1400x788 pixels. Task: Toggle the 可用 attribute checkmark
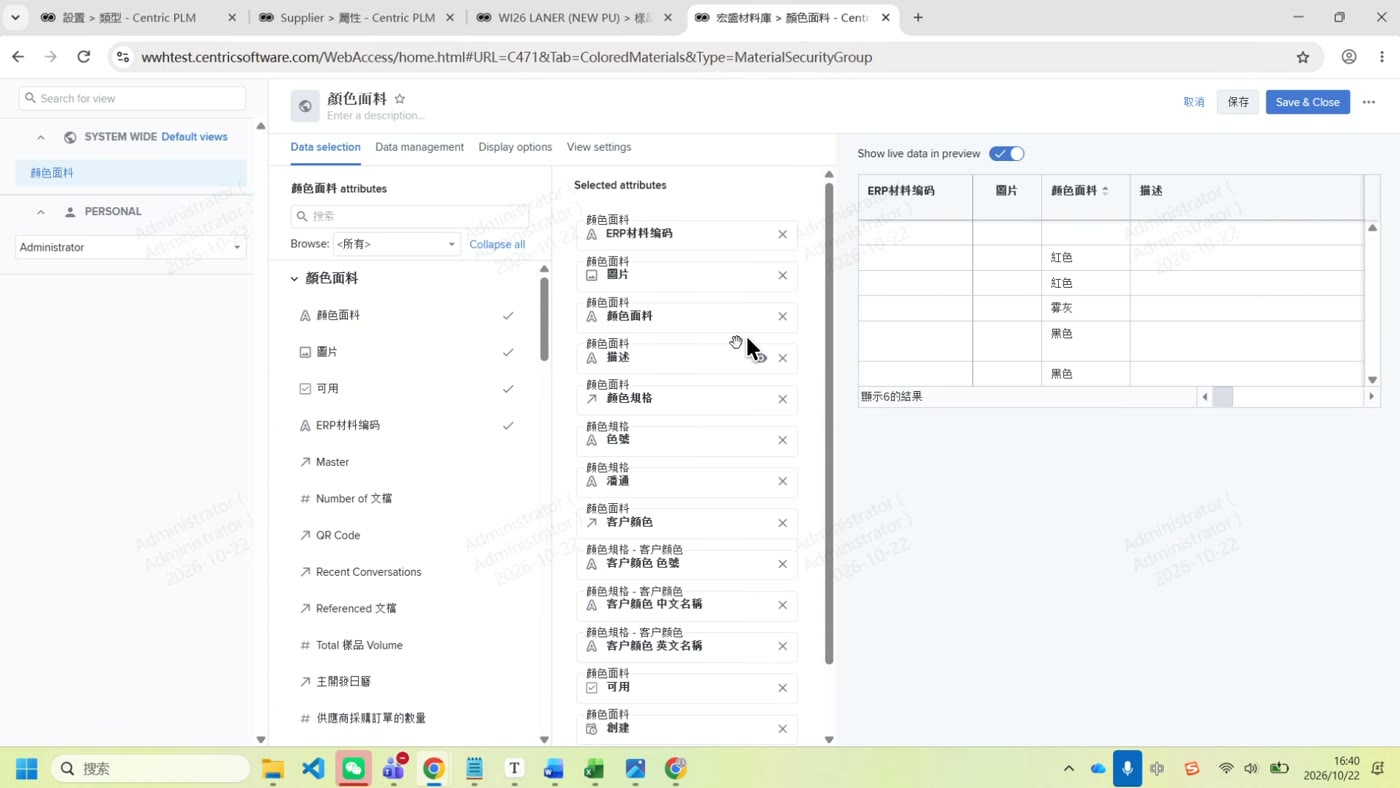(508, 389)
